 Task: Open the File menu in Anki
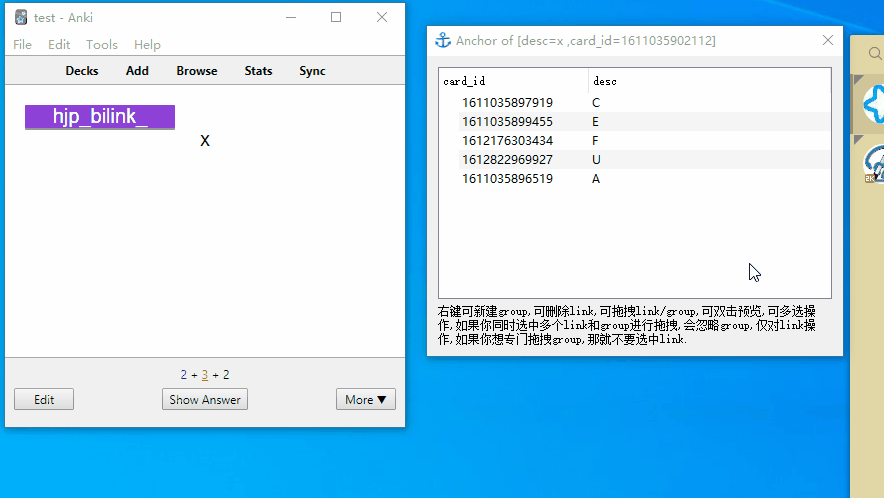23,45
